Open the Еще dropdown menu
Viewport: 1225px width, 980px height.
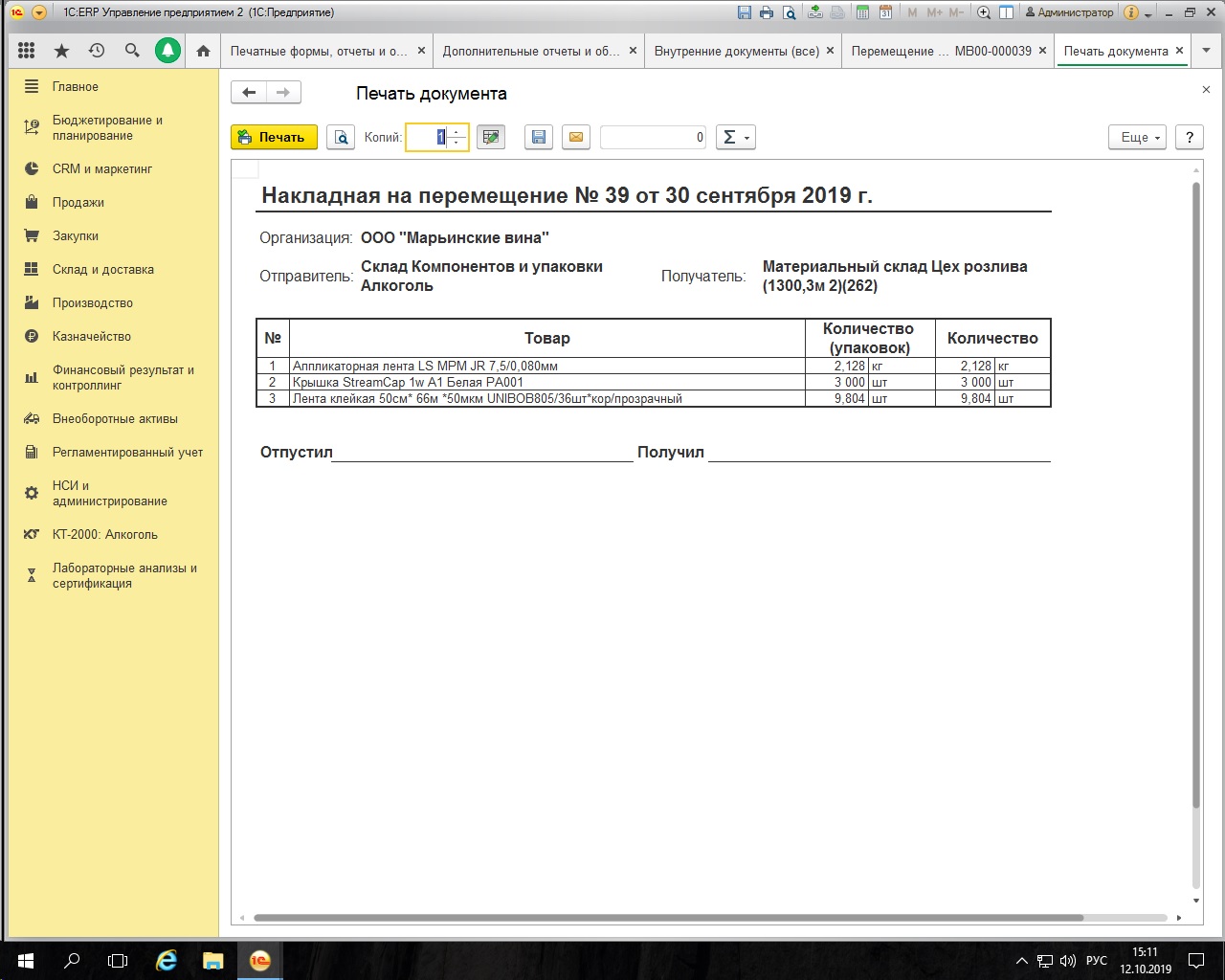(x=1137, y=138)
